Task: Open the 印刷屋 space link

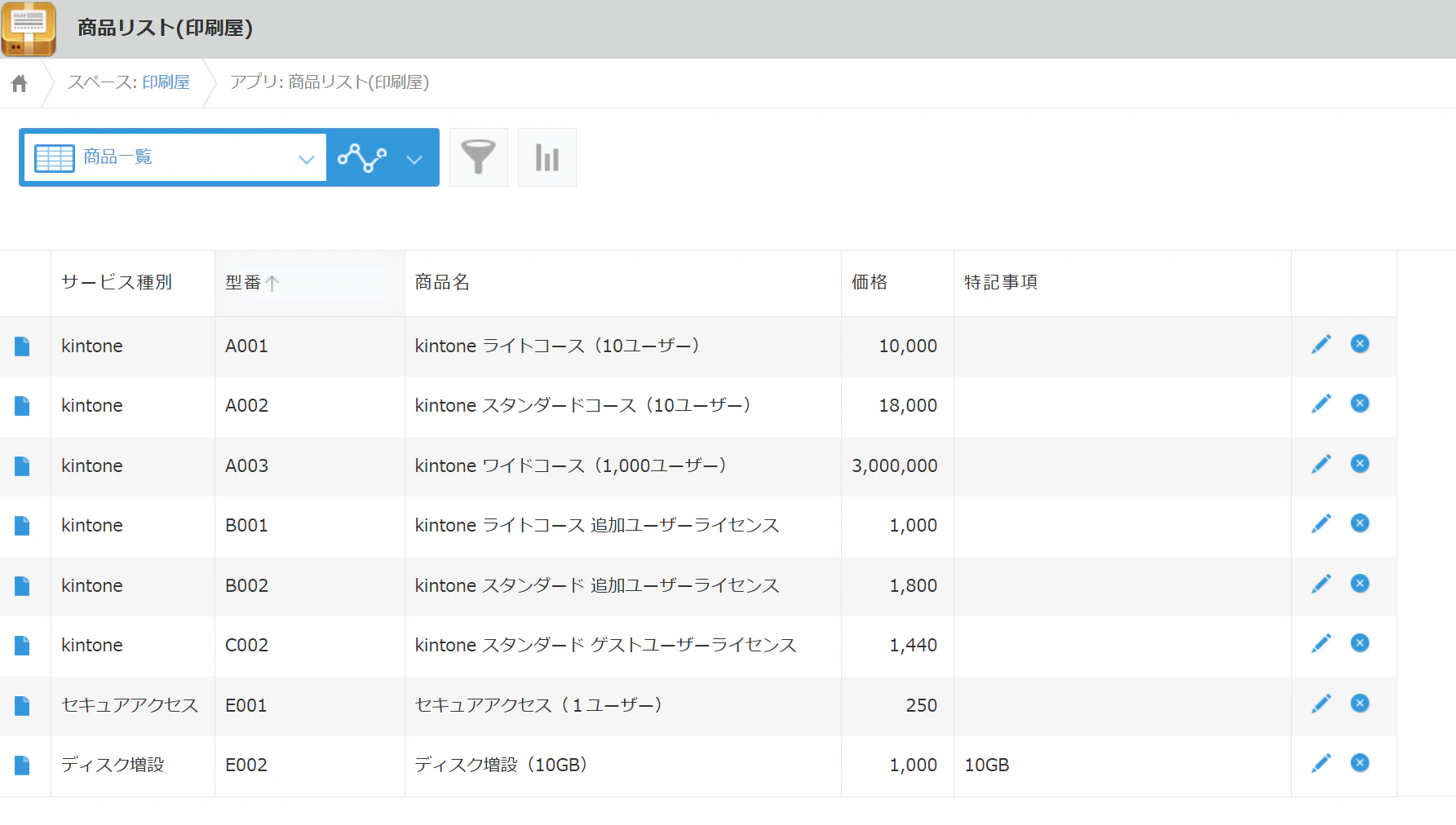Action: pyautogui.click(x=166, y=82)
